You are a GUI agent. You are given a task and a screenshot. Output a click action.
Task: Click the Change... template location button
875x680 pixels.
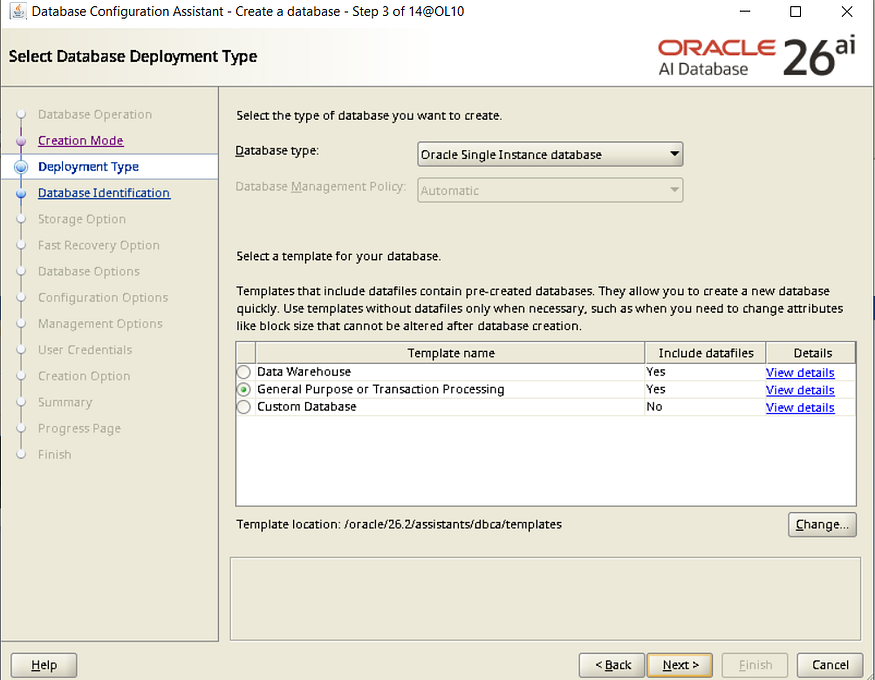822,524
